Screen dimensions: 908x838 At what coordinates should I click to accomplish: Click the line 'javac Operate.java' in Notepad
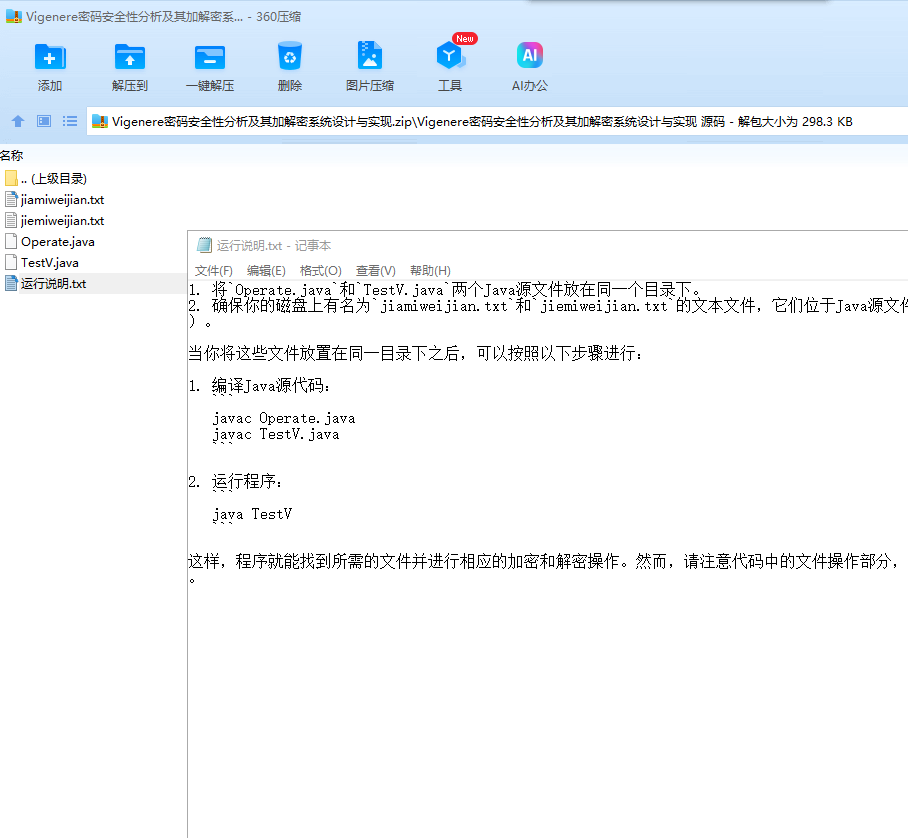tap(284, 418)
